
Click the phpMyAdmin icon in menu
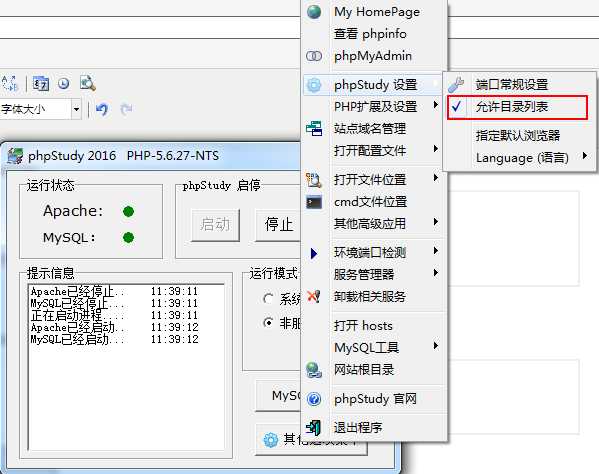pos(314,56)
